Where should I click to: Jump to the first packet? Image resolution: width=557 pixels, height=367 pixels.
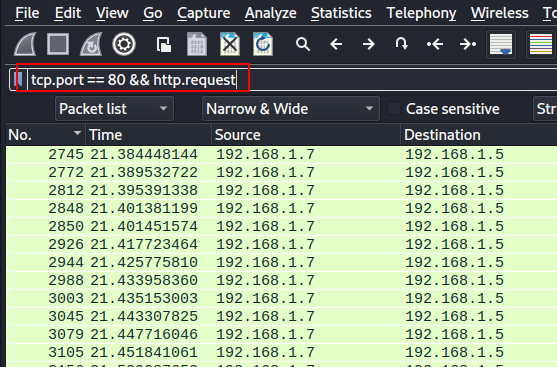pyautogui.click(x=435, y=44)
